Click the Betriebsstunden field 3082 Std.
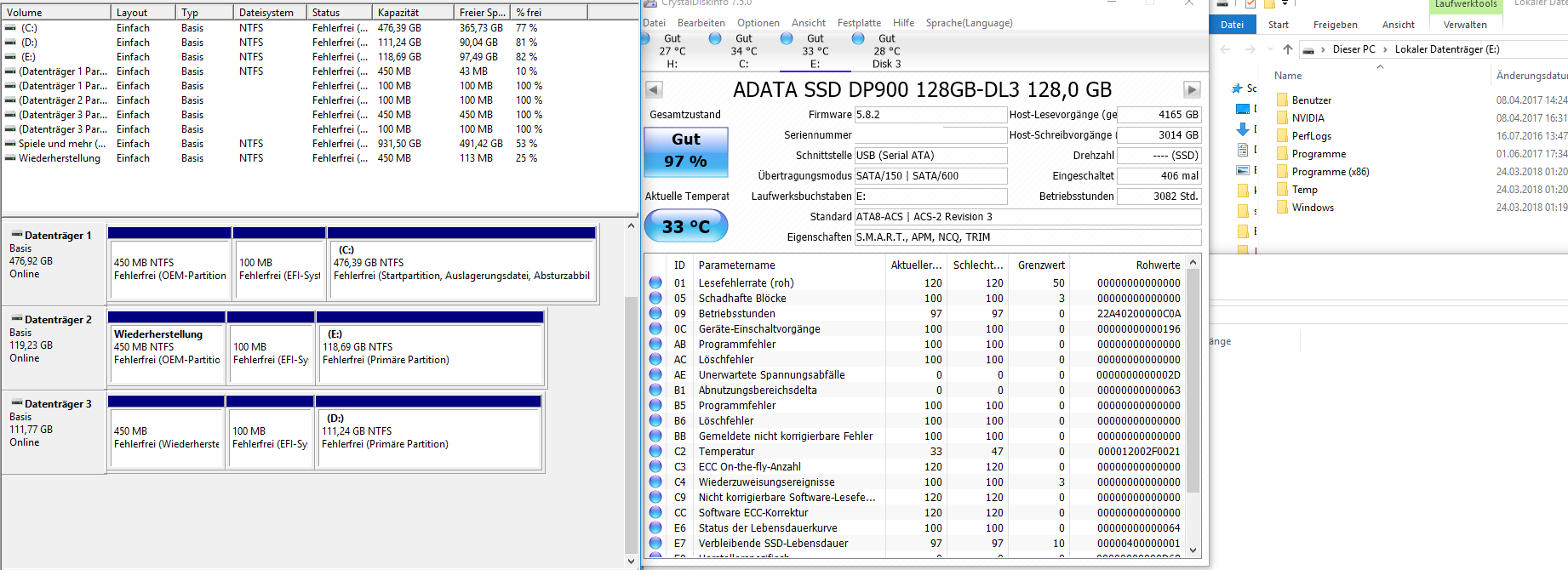This screenshot has width=1568, height=570. coord(1159,197)
